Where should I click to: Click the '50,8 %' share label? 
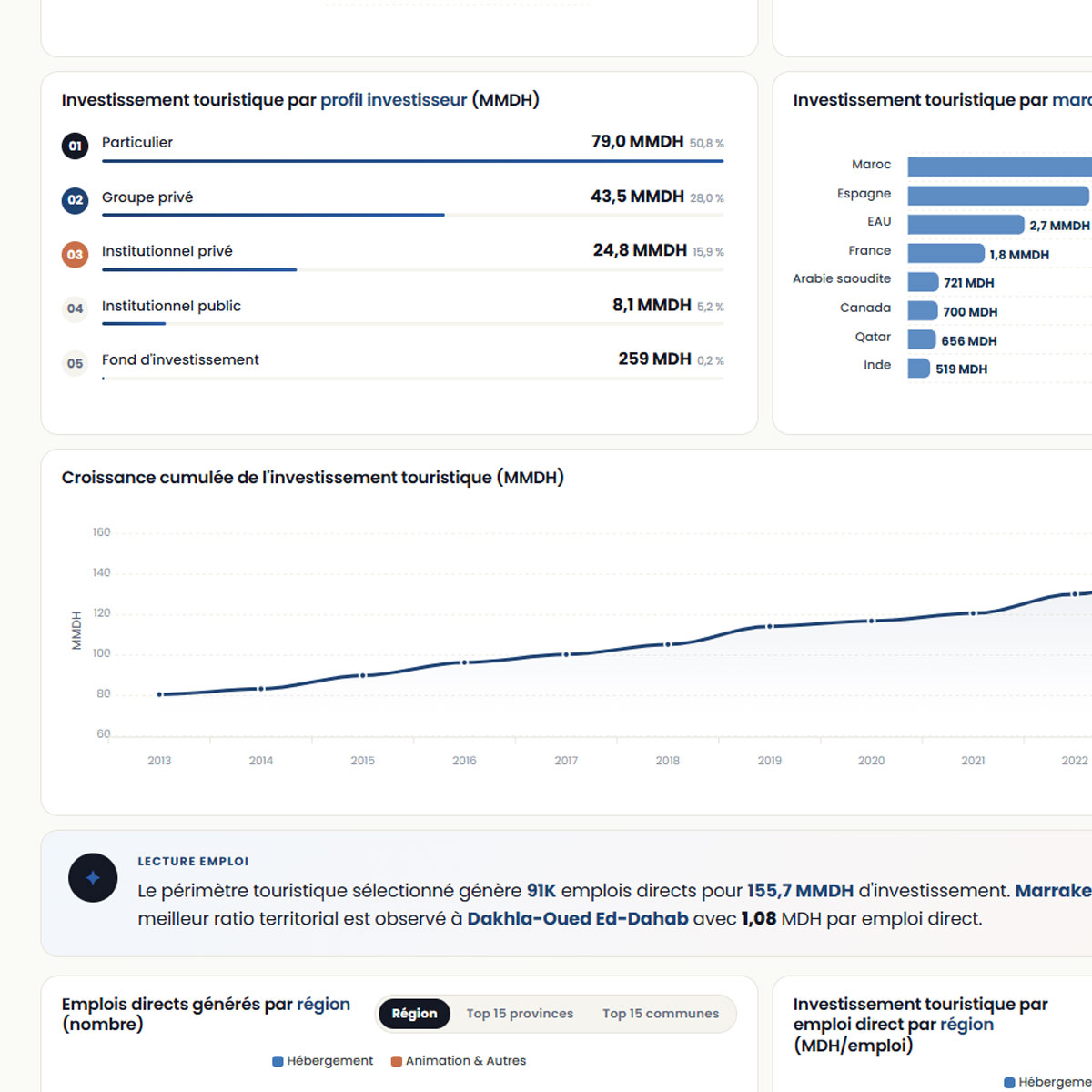point(707,144)
